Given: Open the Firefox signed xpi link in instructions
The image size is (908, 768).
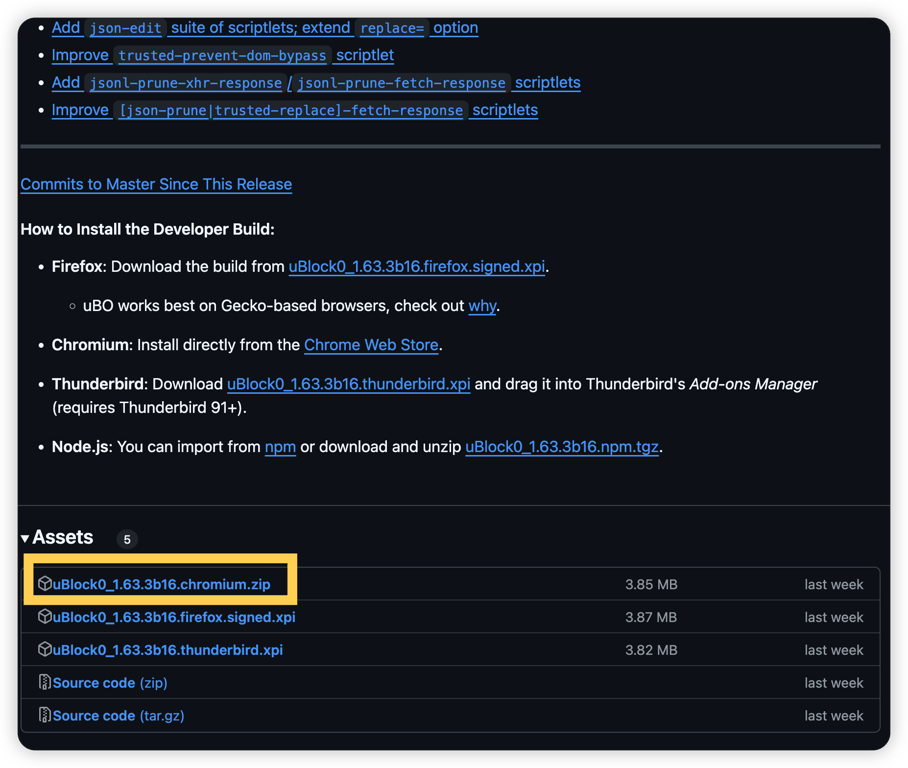Looking at the screenshot, I should tap(417, 266).
